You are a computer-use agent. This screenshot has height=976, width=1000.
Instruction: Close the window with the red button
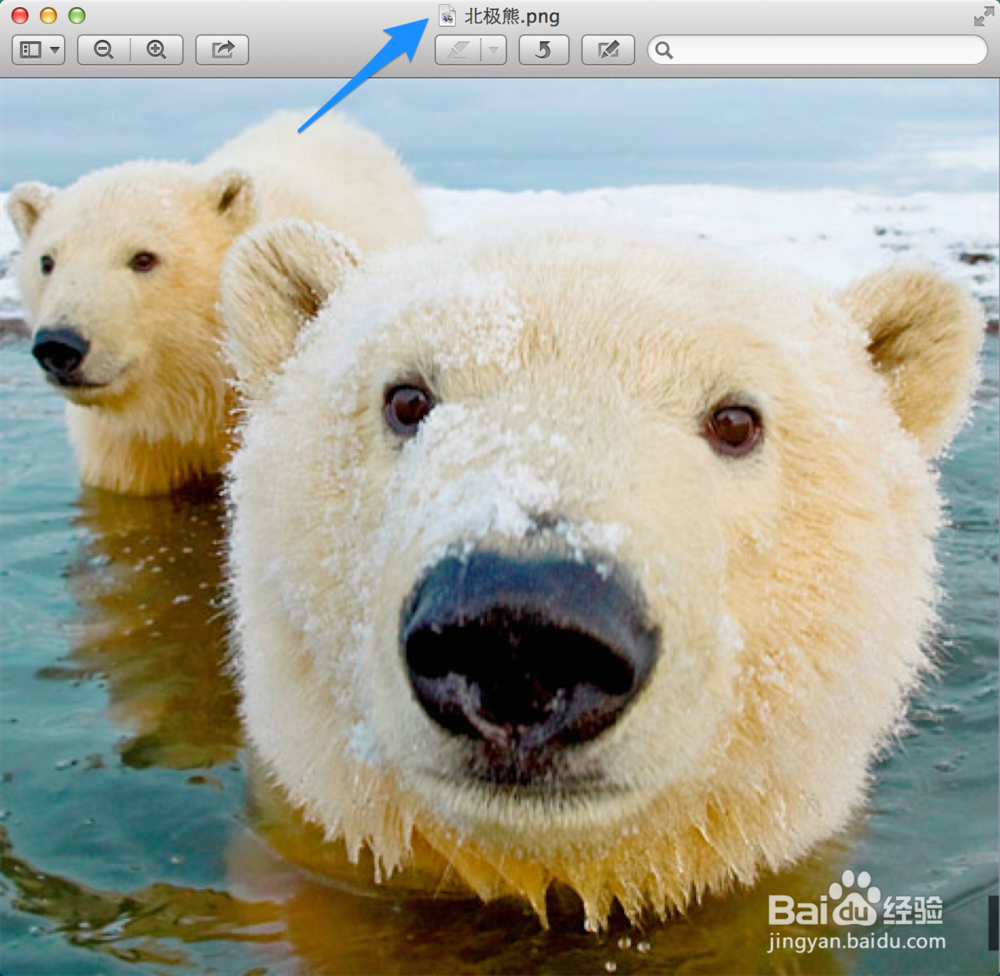click(x=20, y=15)
